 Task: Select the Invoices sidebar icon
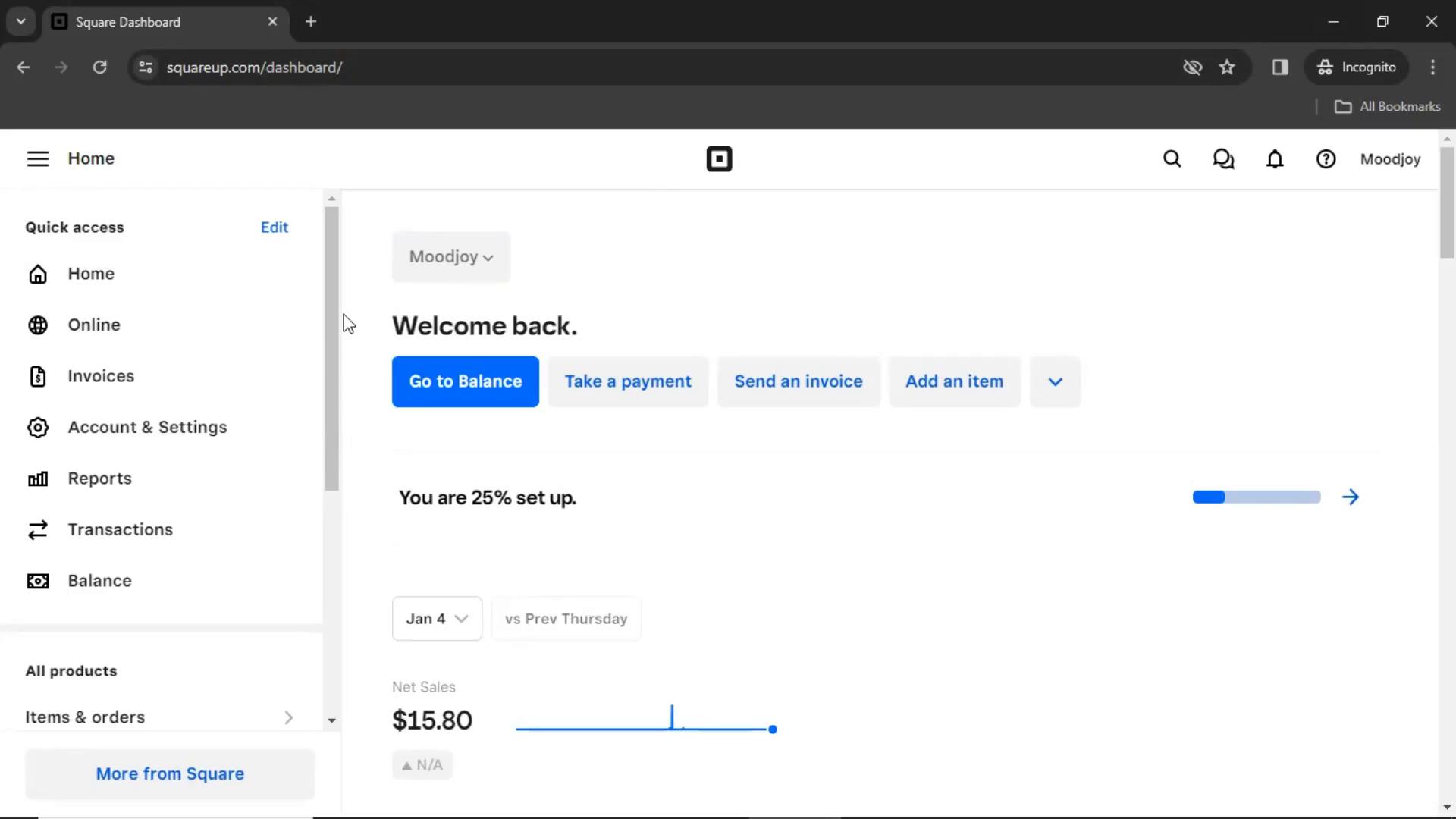point(38,376)
